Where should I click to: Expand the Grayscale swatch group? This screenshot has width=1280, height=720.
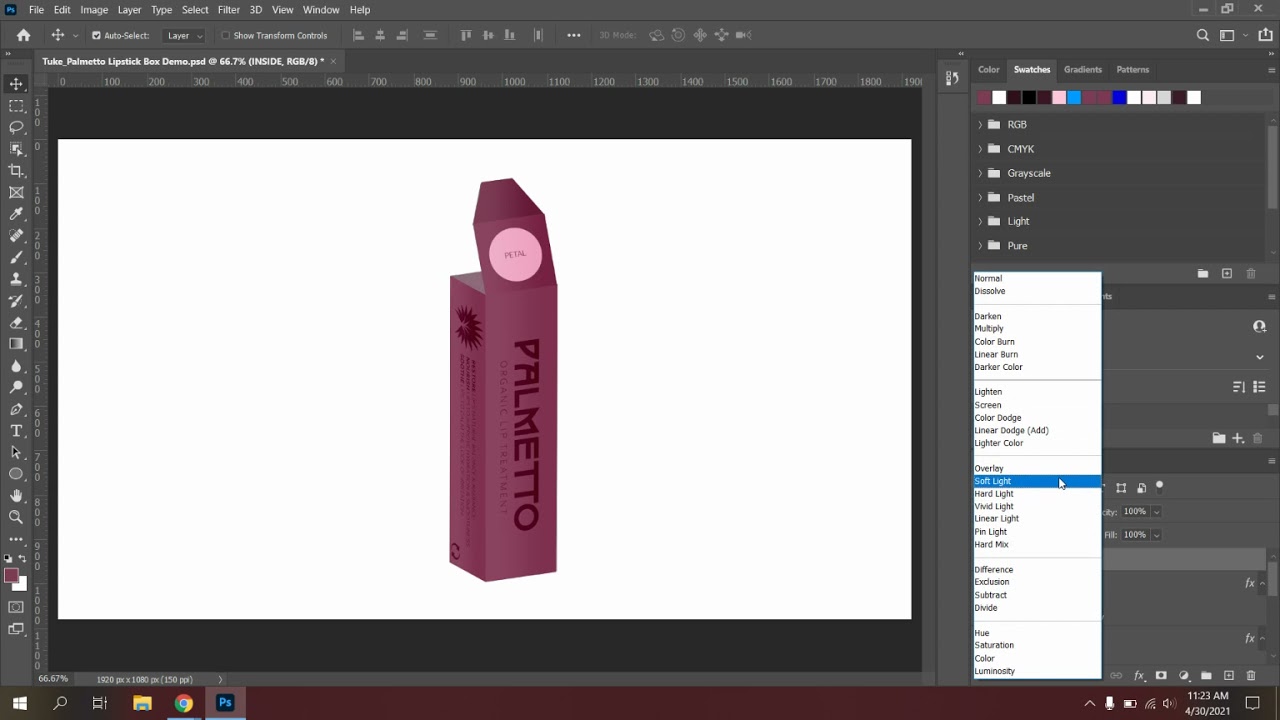coord(980,173)
